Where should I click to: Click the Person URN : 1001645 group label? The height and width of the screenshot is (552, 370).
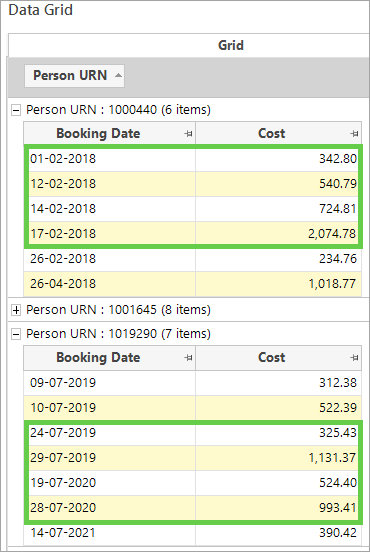point(118,310)
